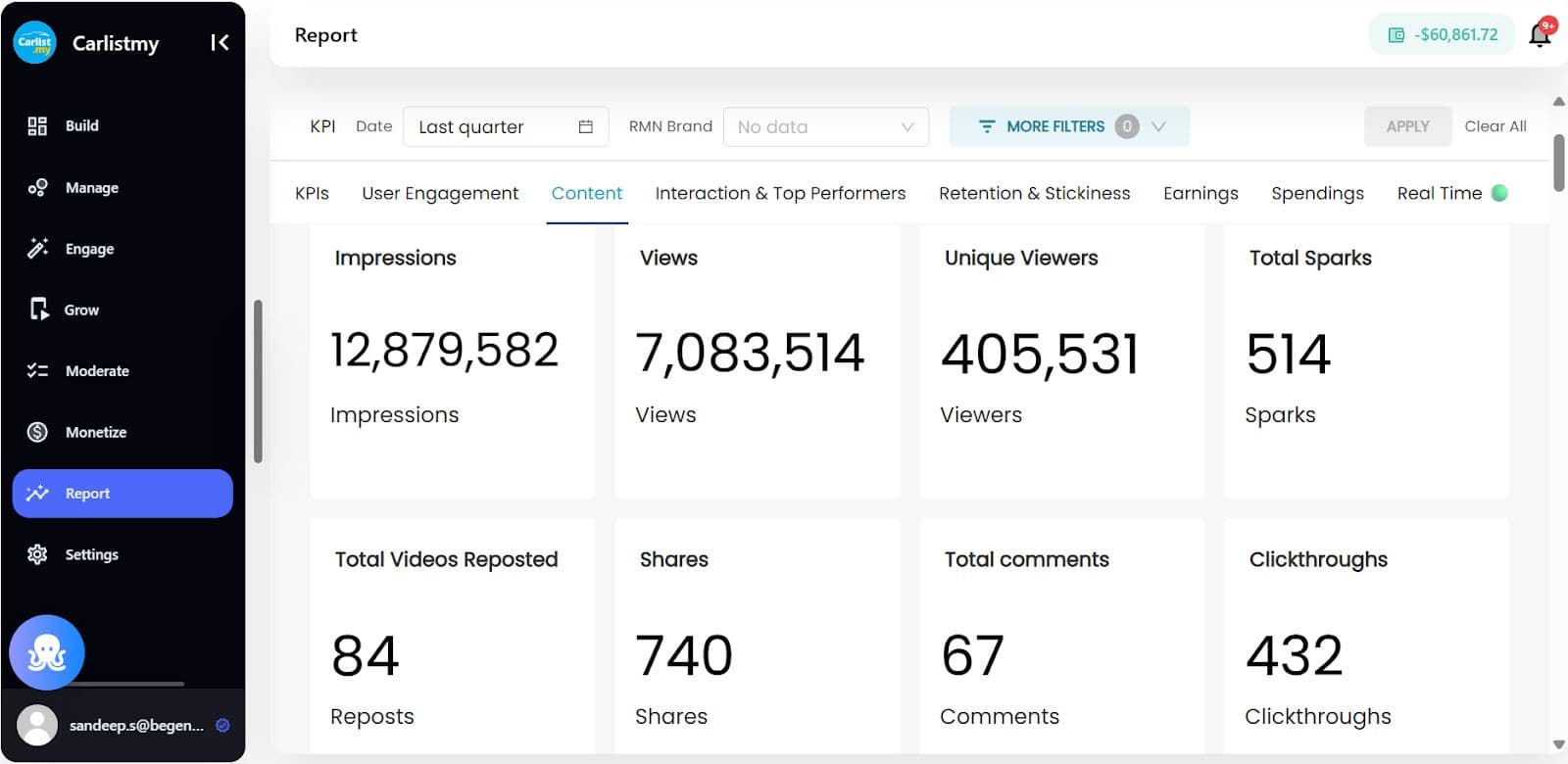Click the Build grid icon
This screenshot has height=764, width=1568.
[37, 125]
